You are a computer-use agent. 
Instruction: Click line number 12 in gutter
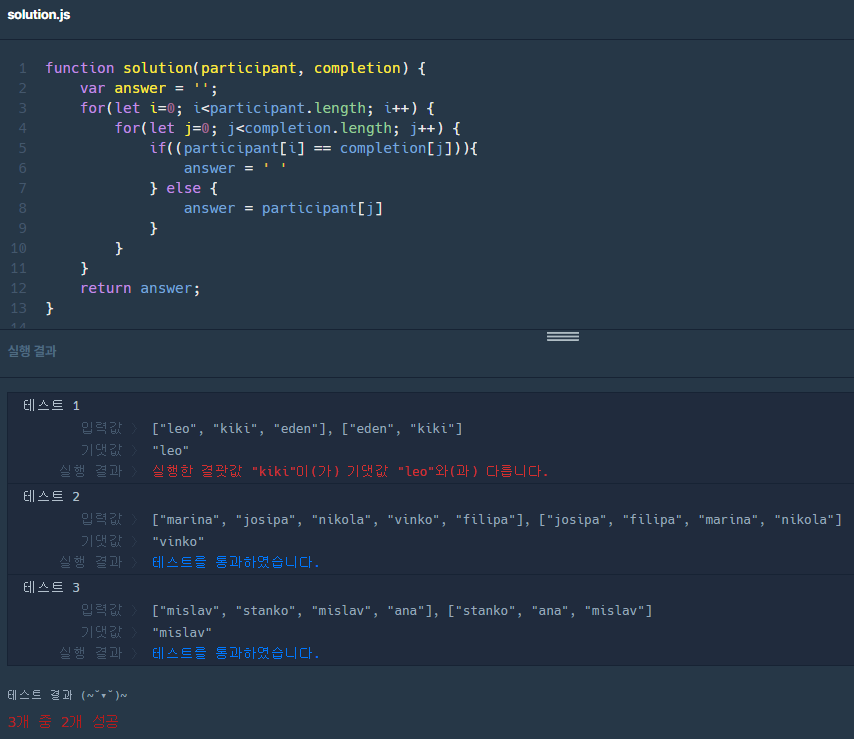[x=19, y=288]
